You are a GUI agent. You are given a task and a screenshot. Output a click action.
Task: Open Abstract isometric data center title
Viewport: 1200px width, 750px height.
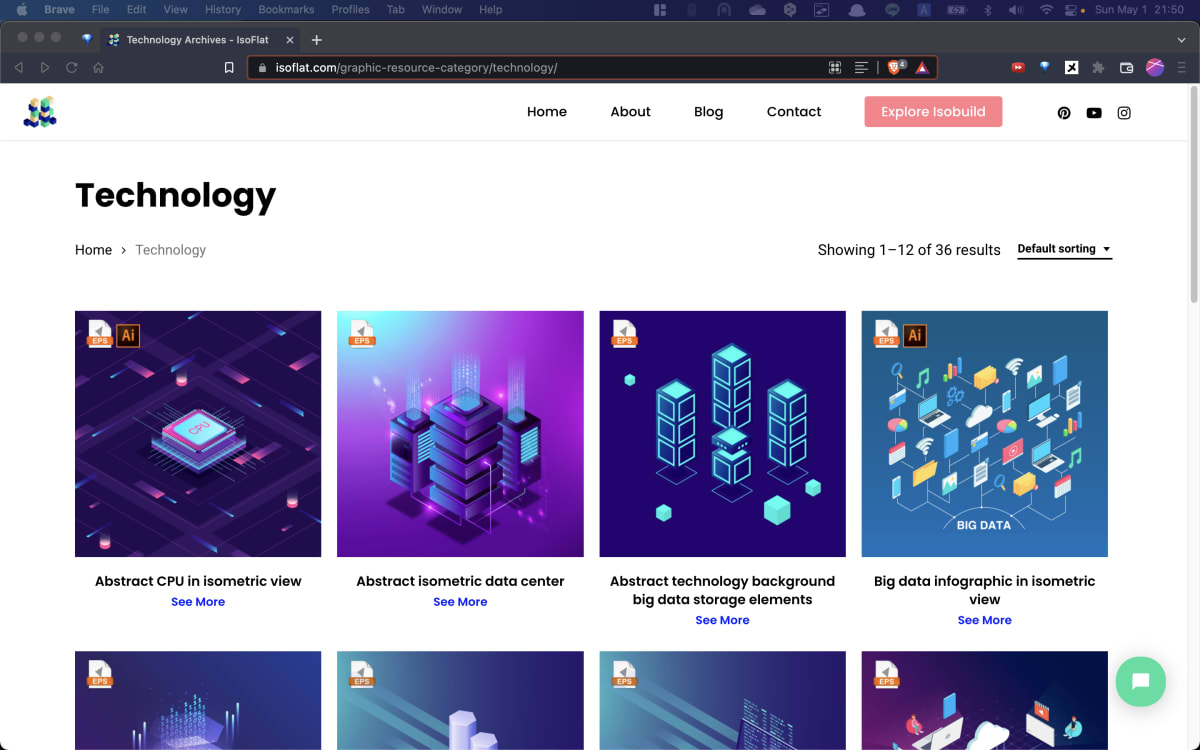point(460,581)
